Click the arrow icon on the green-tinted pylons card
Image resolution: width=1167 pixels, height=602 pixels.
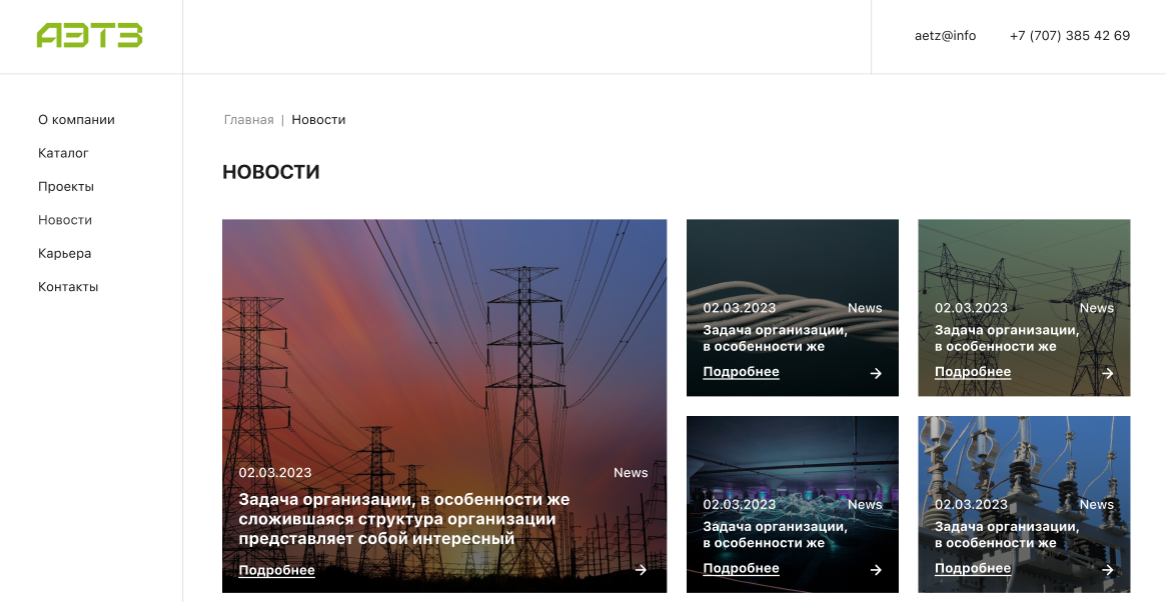[1107, 373]
